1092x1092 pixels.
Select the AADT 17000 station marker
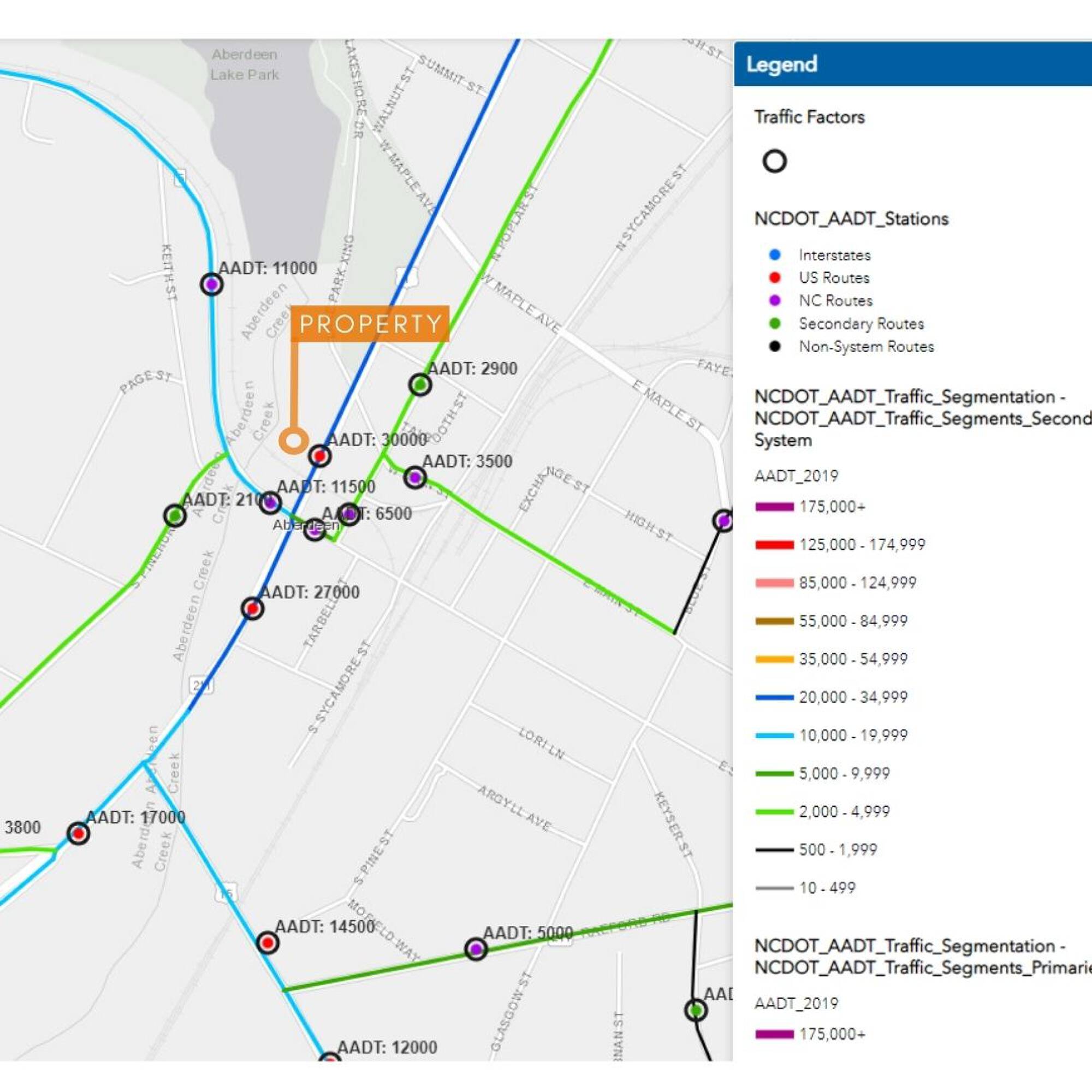coord(78,833)
